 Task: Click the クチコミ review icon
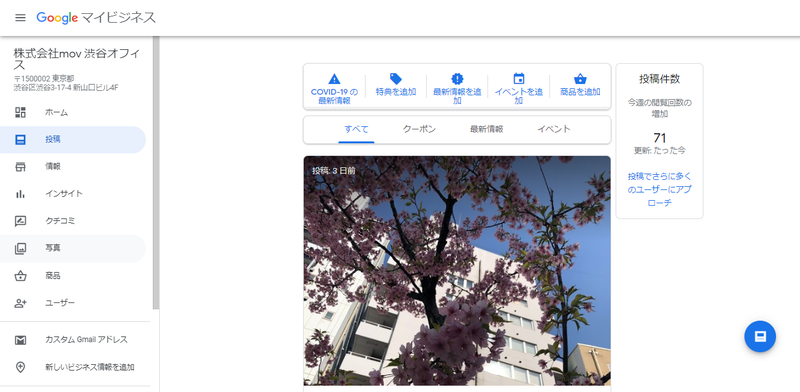coord(20,221)
